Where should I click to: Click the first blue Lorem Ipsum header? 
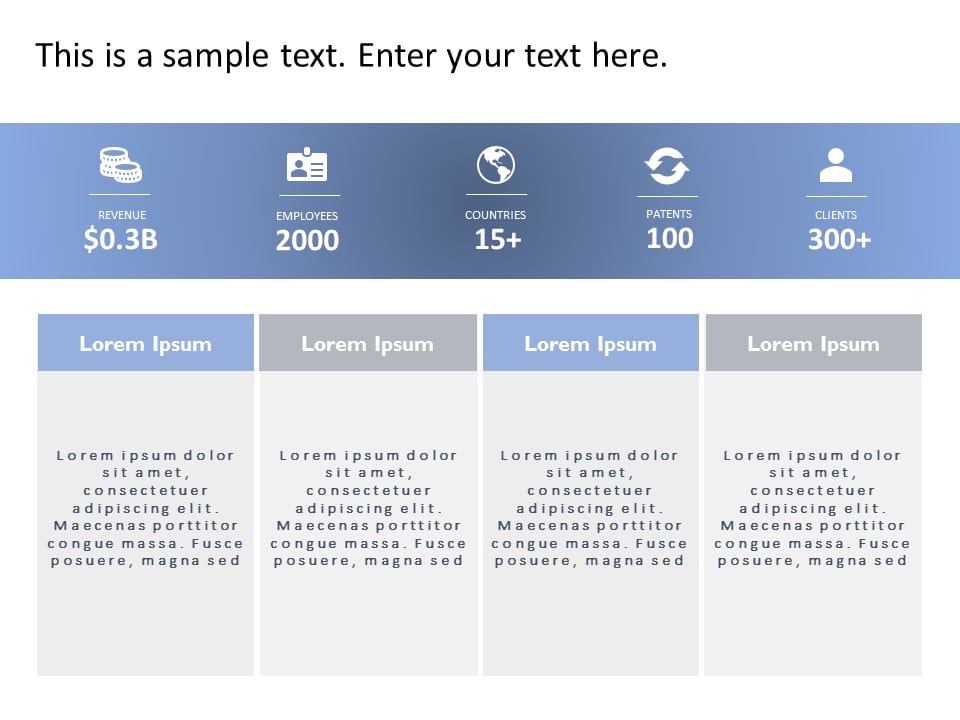(146, 344)
